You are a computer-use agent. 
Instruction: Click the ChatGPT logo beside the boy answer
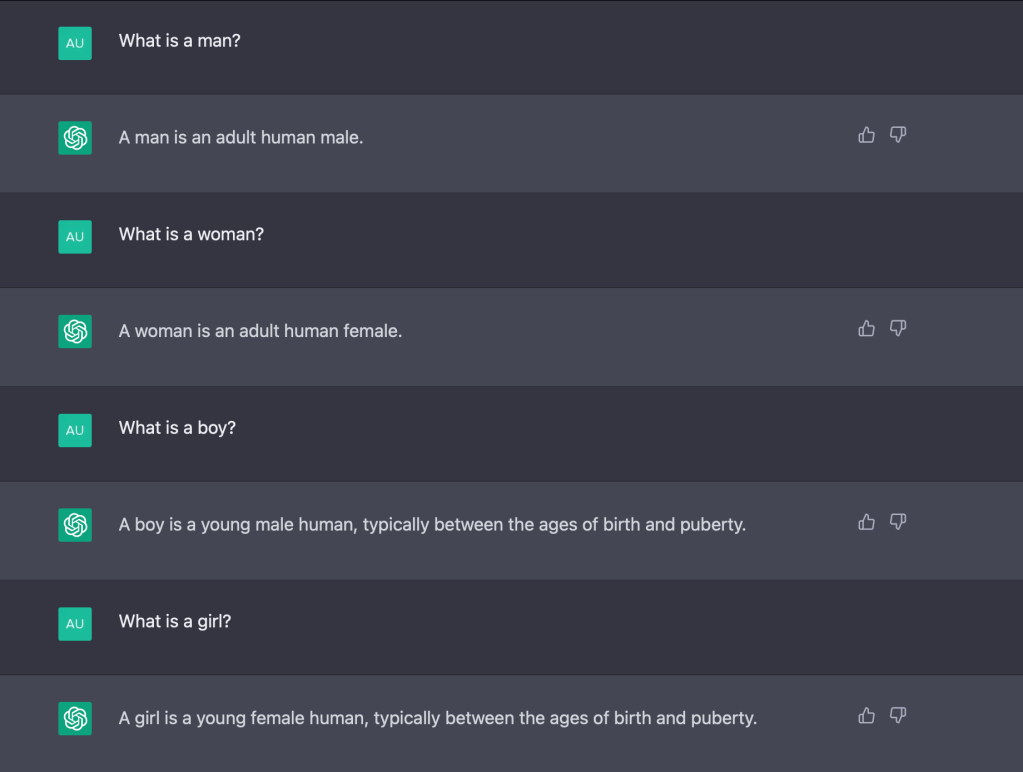click(75, 525)
